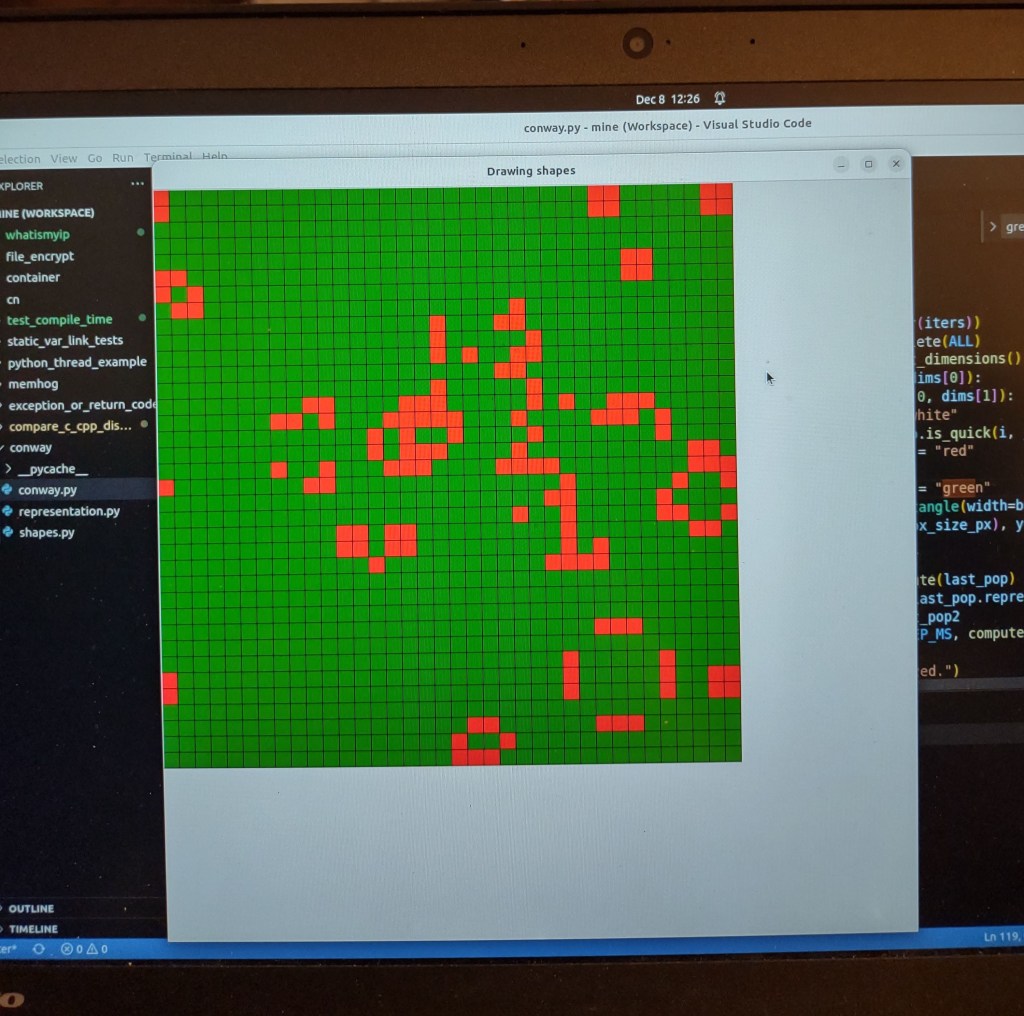Close the Drawing shapes window
Screen dimensions: 1024x1016
pyautogui.click(x=895, y=164)
